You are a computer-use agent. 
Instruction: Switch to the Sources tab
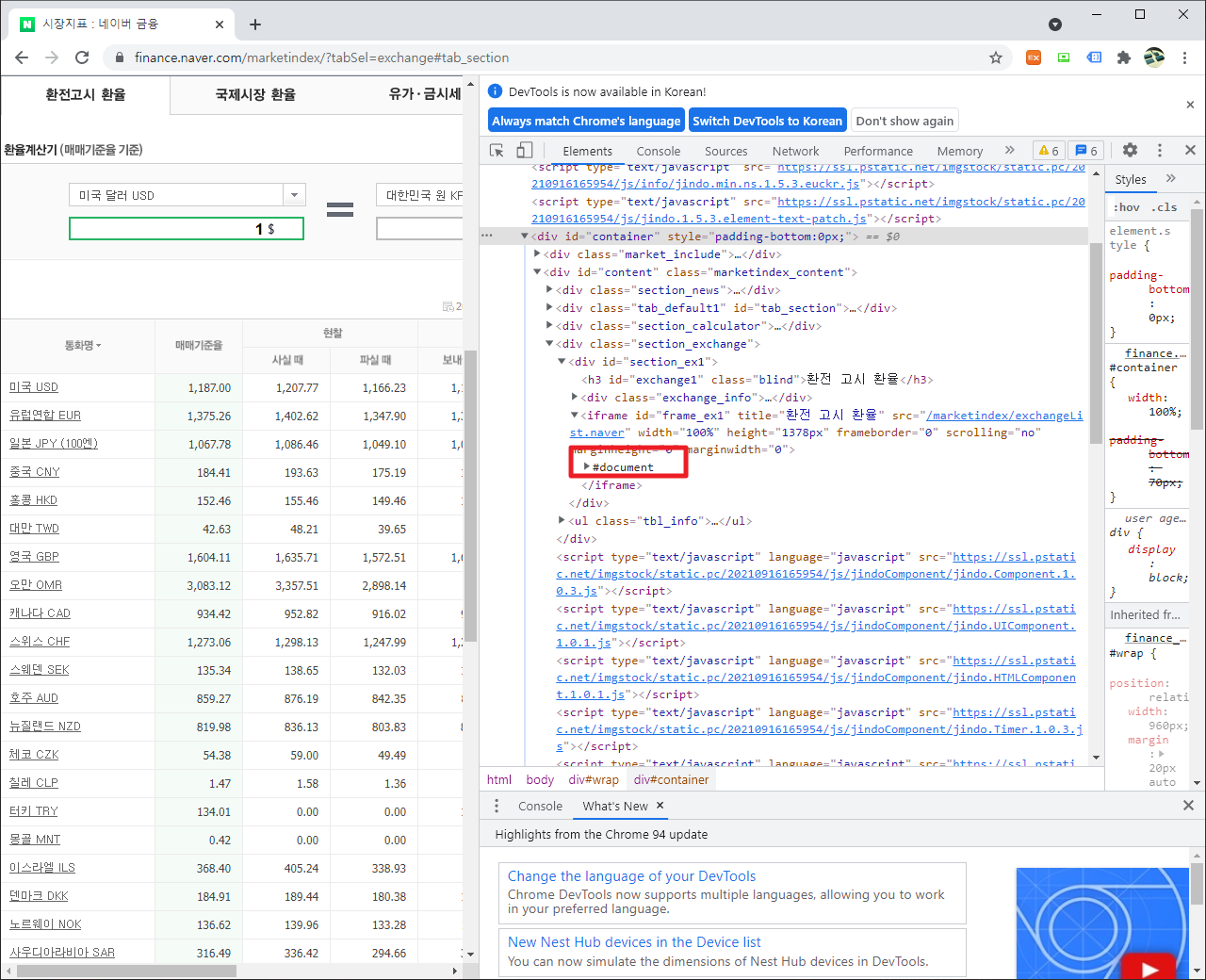click(725, 151)
